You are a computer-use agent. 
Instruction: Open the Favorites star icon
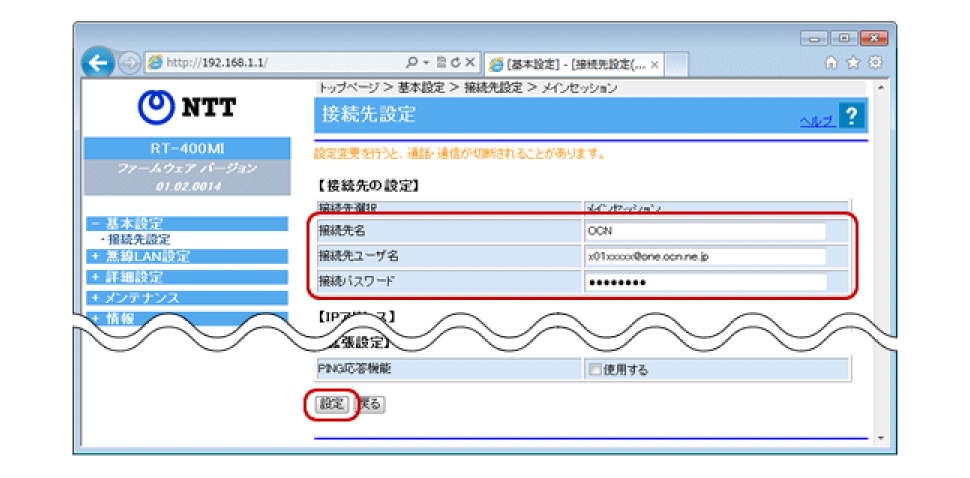click(x=856, y=63)
